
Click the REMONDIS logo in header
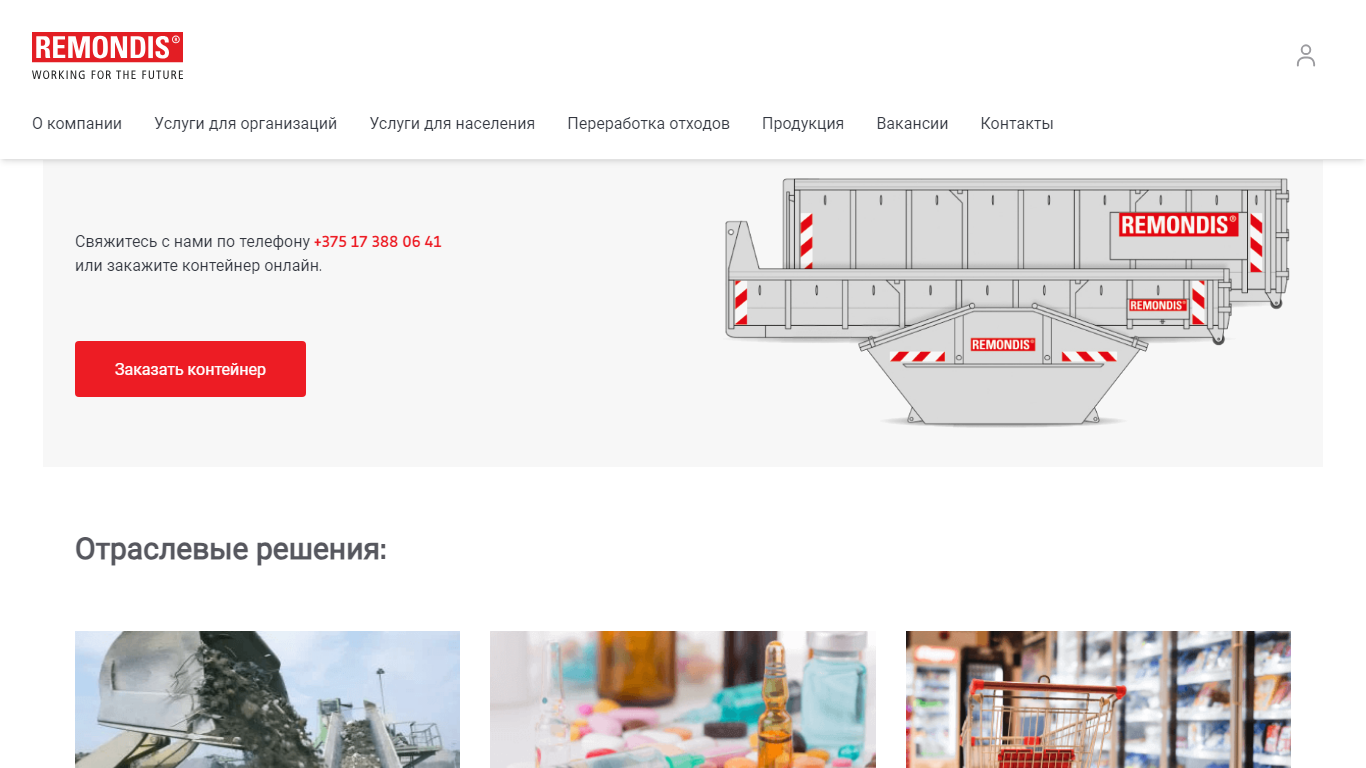click(108, 56)
